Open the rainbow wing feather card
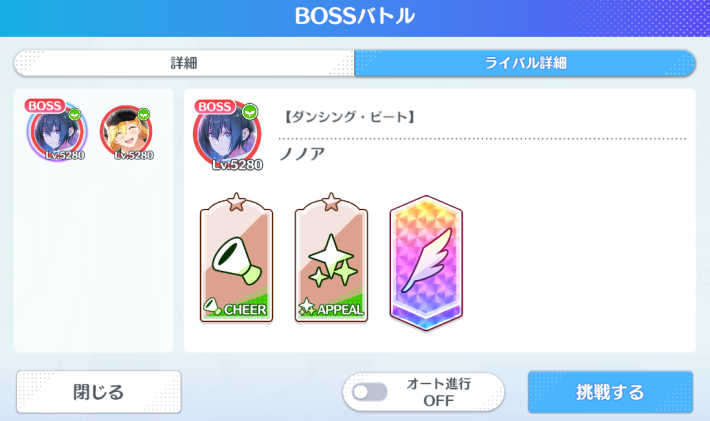710x421 pixels. [x=426, y=263]
